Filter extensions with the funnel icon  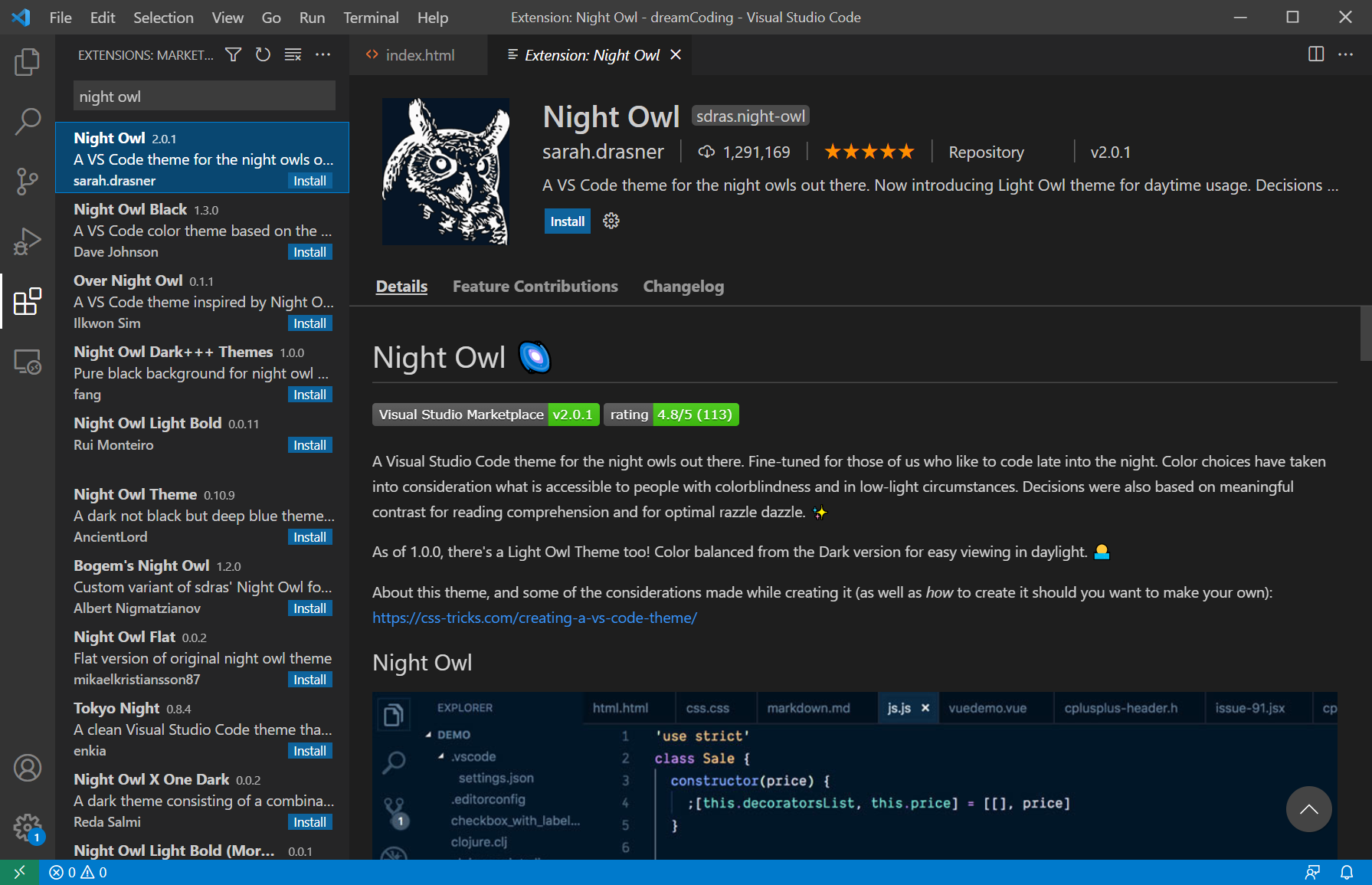click(x=234, y=54)
